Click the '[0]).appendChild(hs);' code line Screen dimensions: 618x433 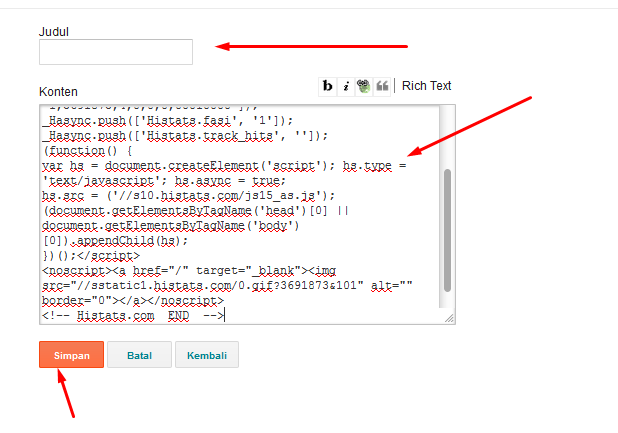115,240
